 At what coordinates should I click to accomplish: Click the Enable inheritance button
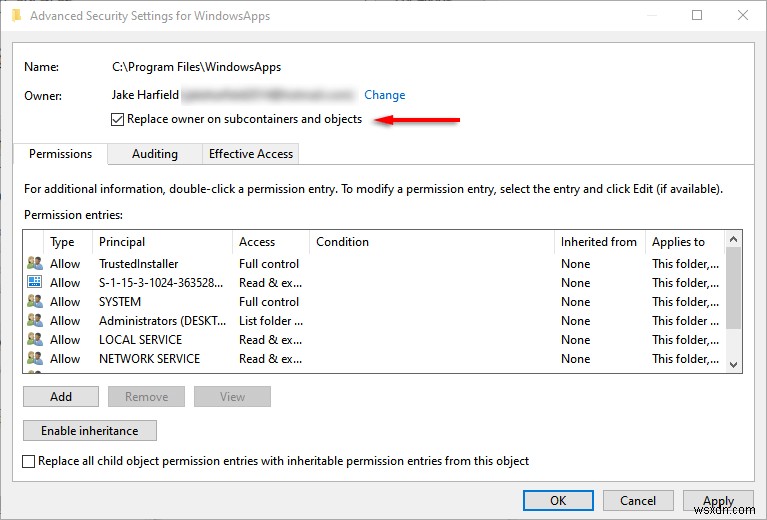[90, 430]
